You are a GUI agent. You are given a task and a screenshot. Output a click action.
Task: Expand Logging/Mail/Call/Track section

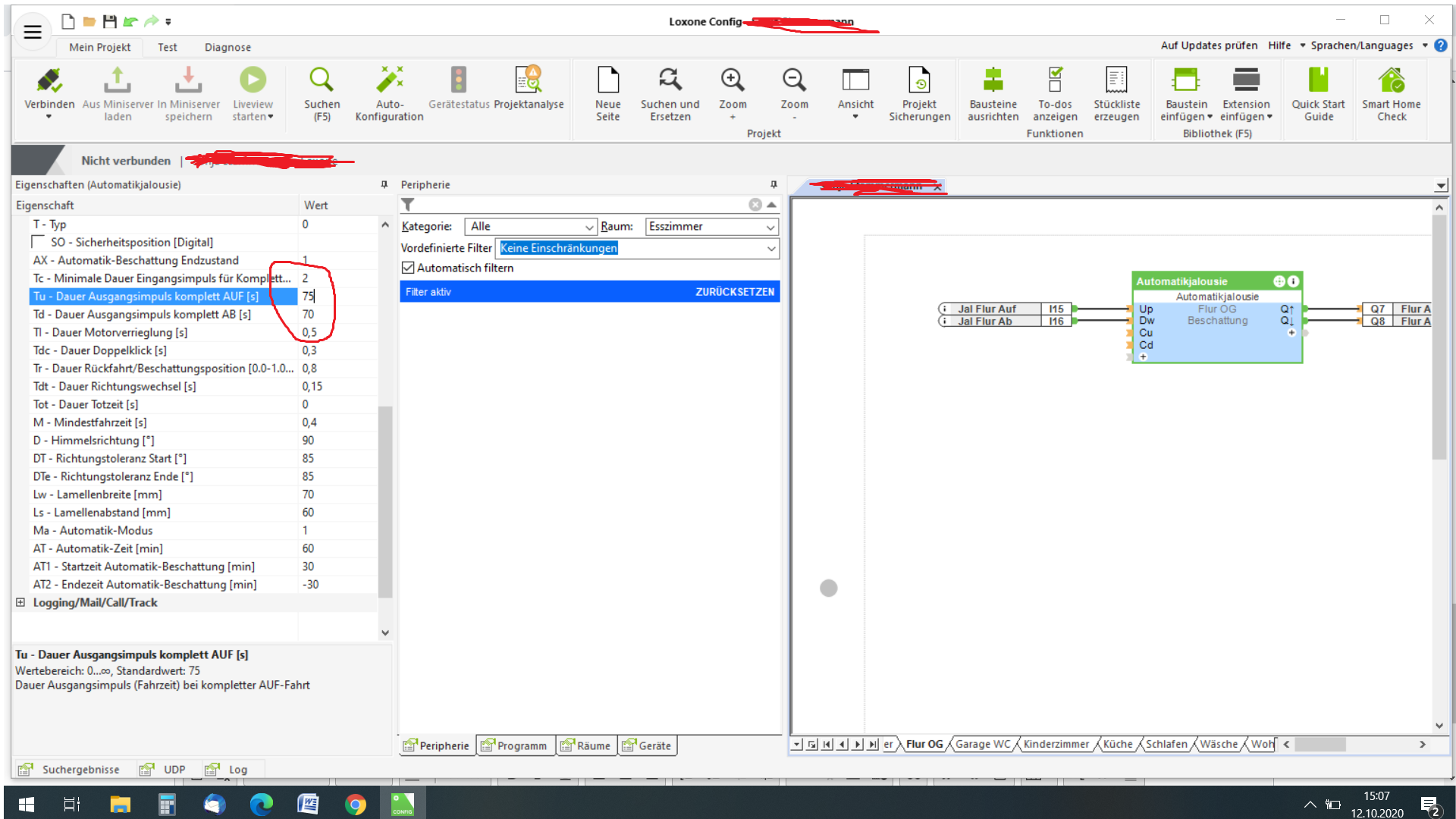(20, 602)
